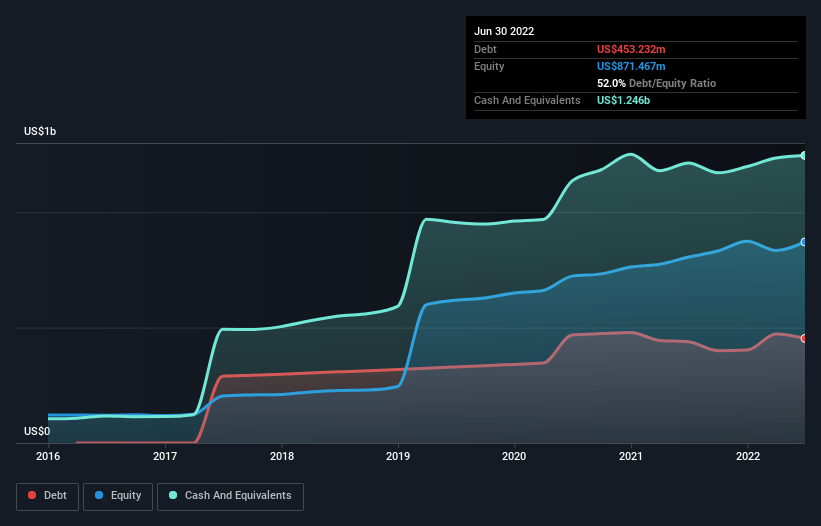Select the teal Cash endpoint marker

(x=804, y=155)
